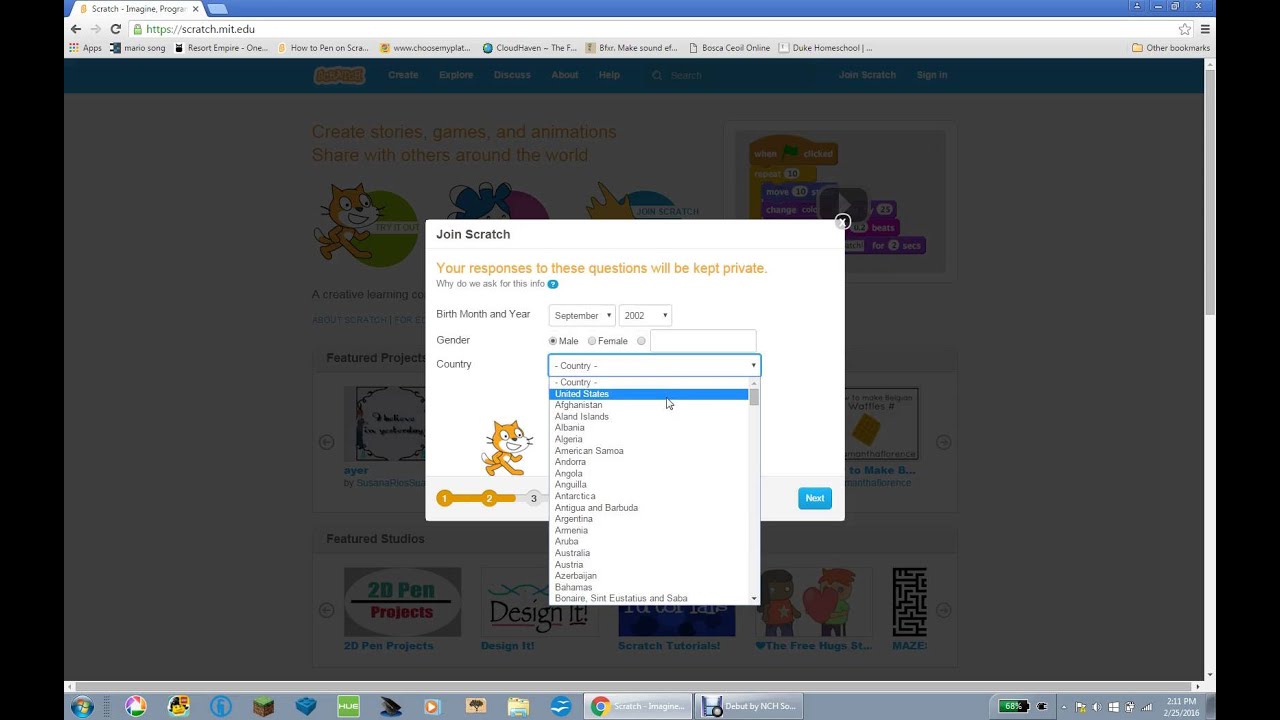Open Help in Scratch navigation
1280x720 pixels.
tap(609, 75)
